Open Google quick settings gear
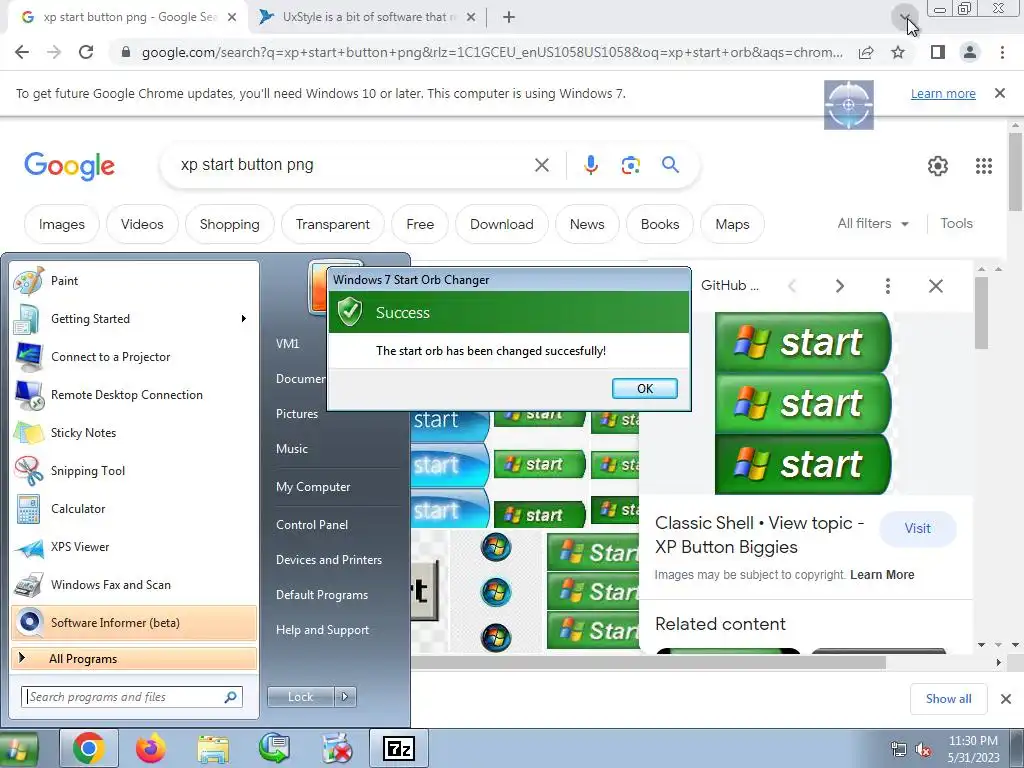Viewport: 1024px width, 768px height. point(938,166)
